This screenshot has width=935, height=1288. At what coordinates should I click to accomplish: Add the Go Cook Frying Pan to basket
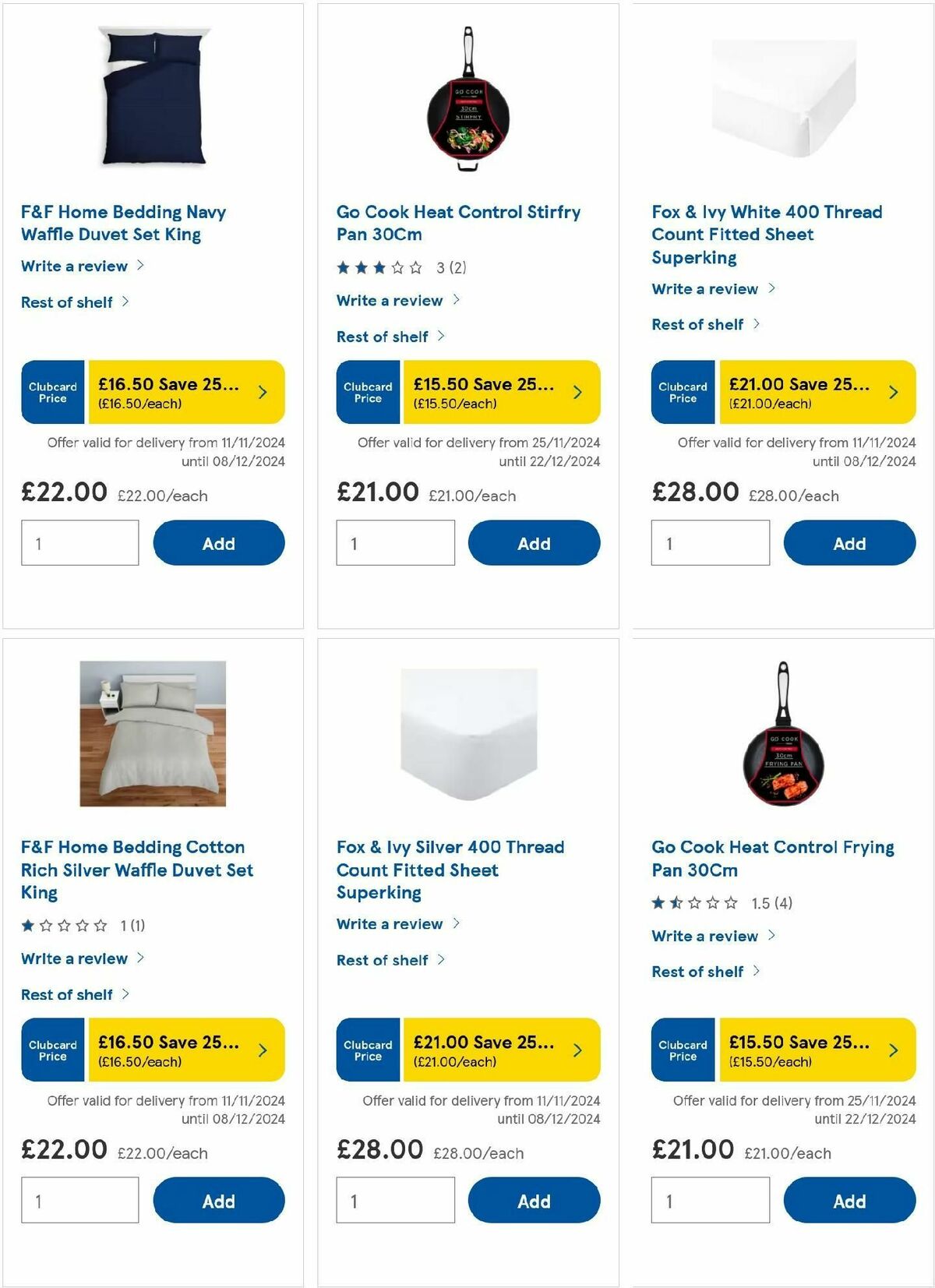(x=849, y=1201)
